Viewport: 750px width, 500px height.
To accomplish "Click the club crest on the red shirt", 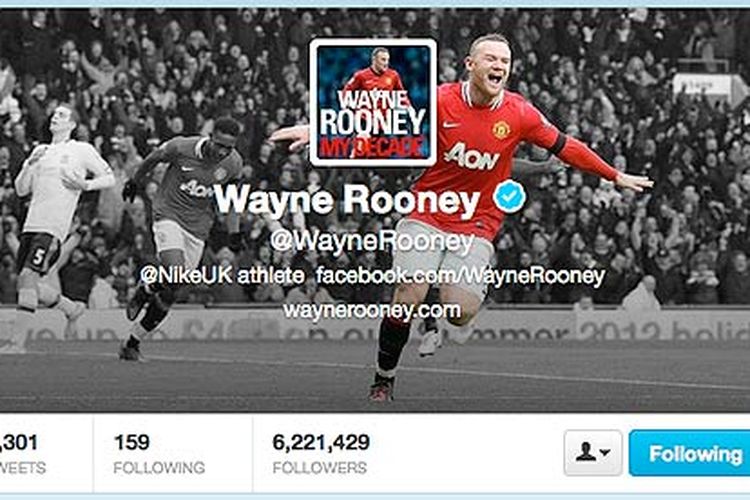I will coord(501,130).
